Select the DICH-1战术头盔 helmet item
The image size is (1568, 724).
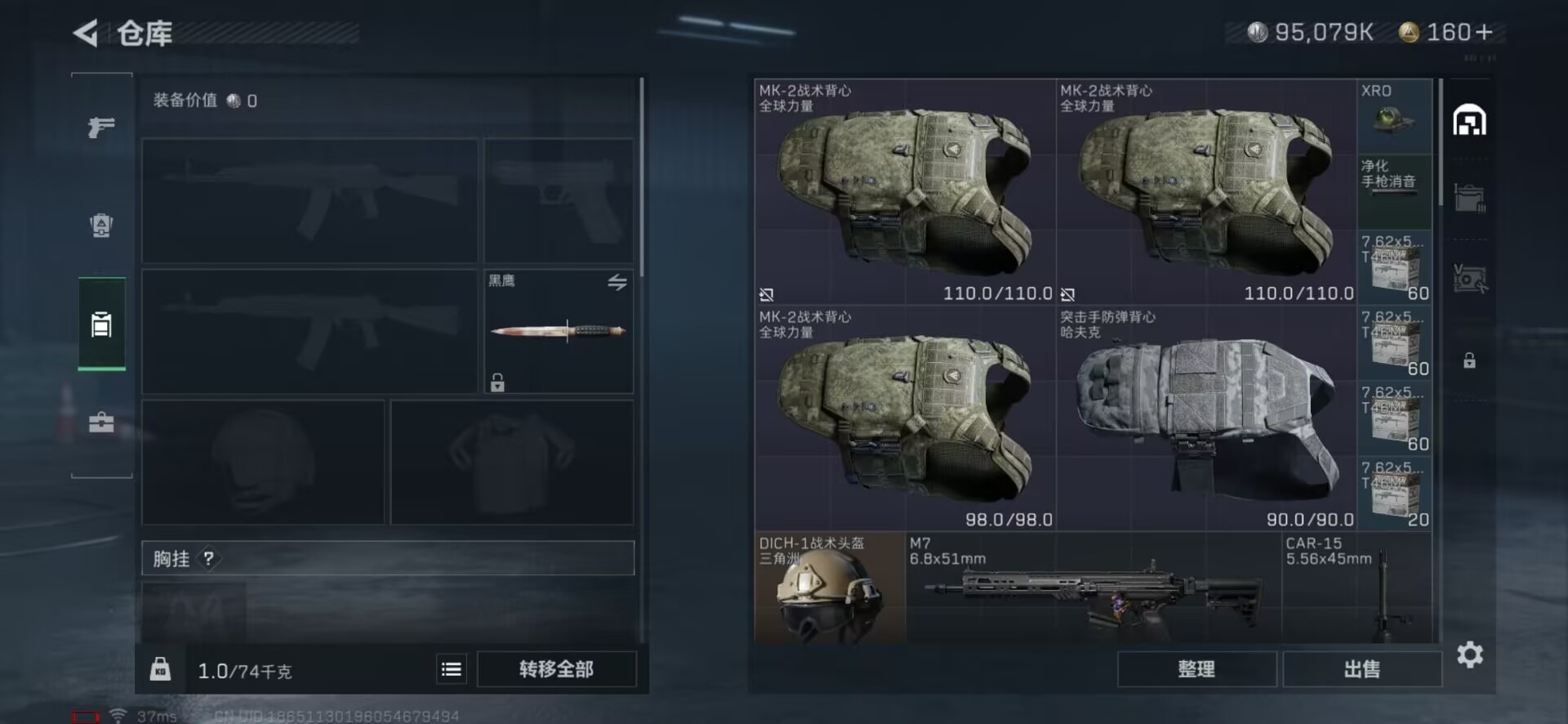(x=830, y=588)
